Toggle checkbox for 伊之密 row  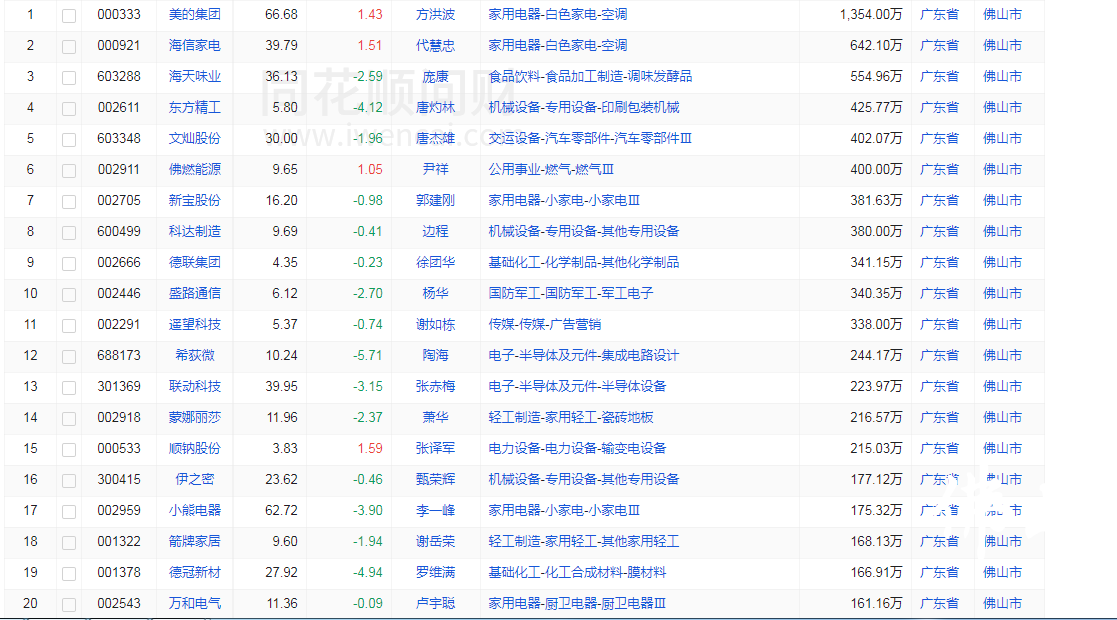coord(69,481)
